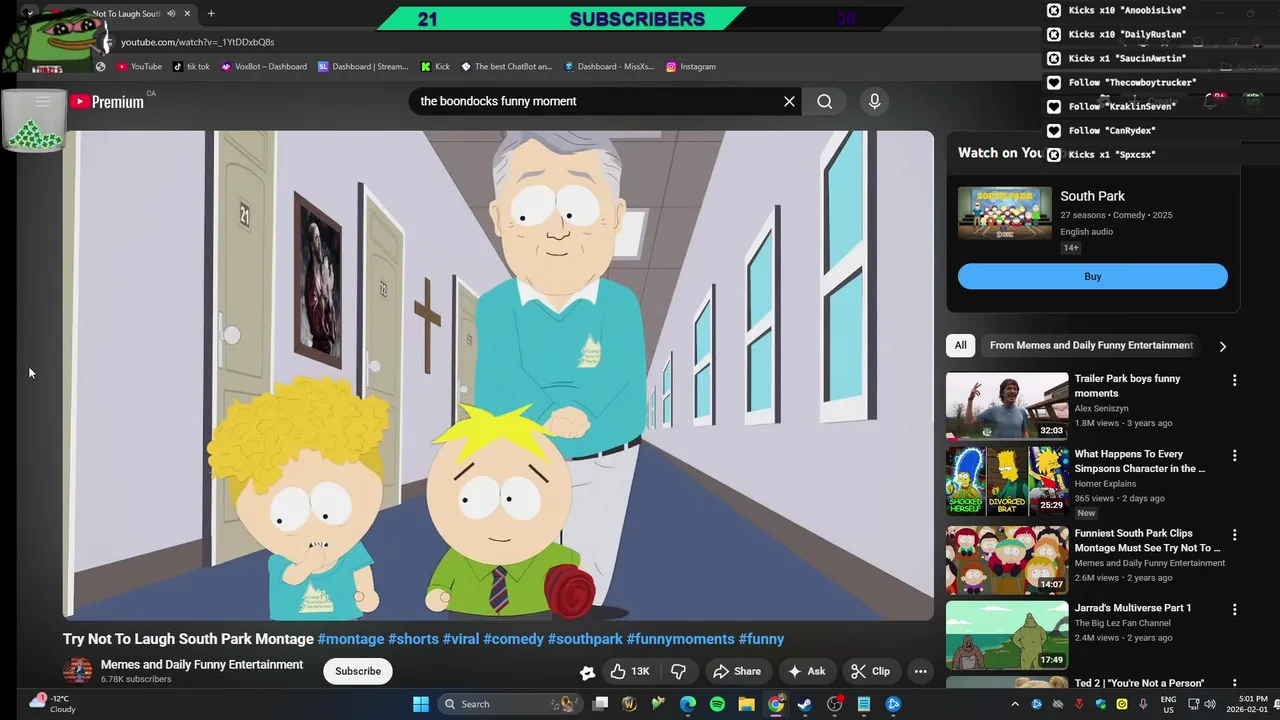The height and width of the screenshot is (720, 1280).
Task: Click the #funnymoments hashtag link
Action: (680, 639)
